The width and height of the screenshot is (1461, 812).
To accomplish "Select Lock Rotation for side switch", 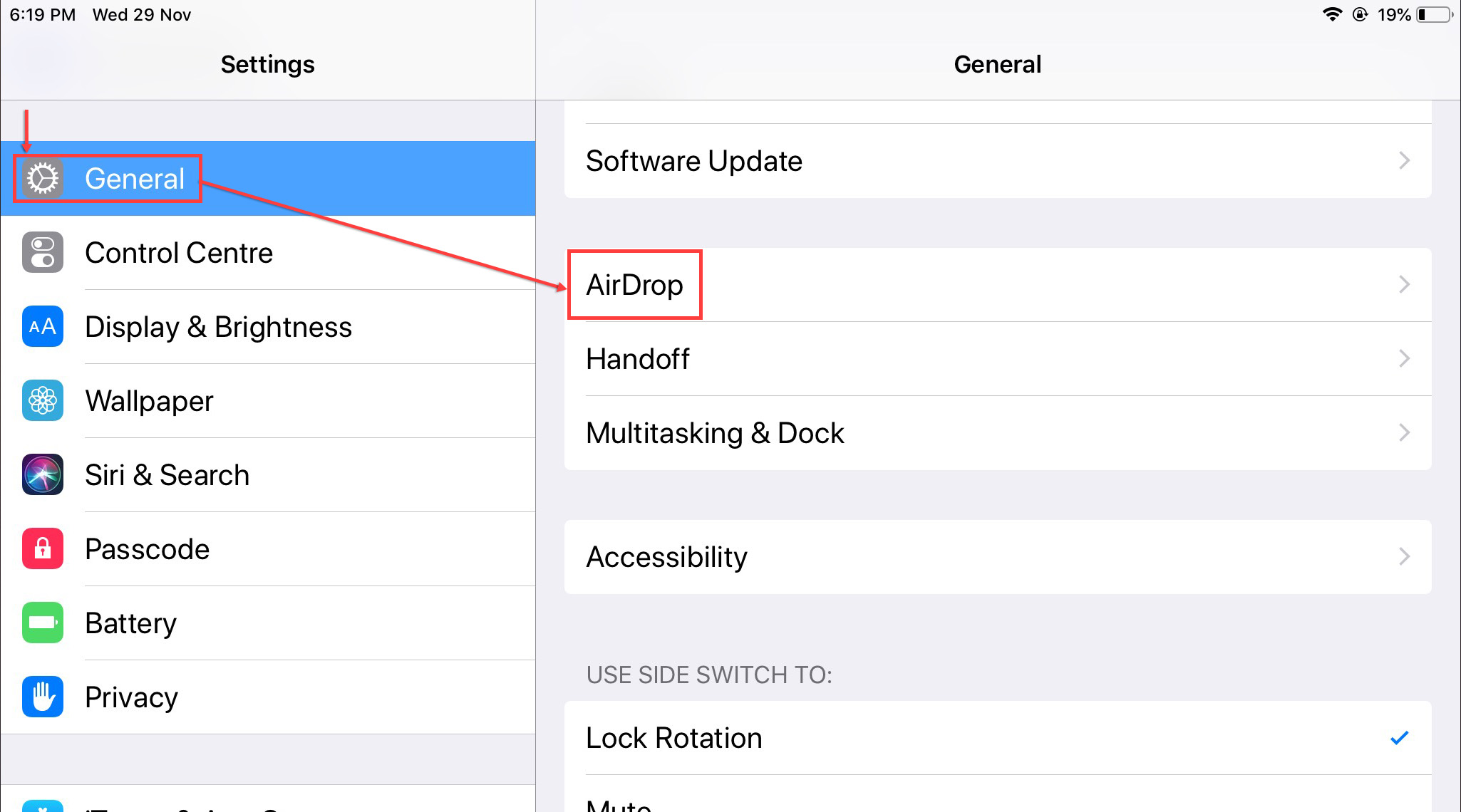I will tap(998, 738).
